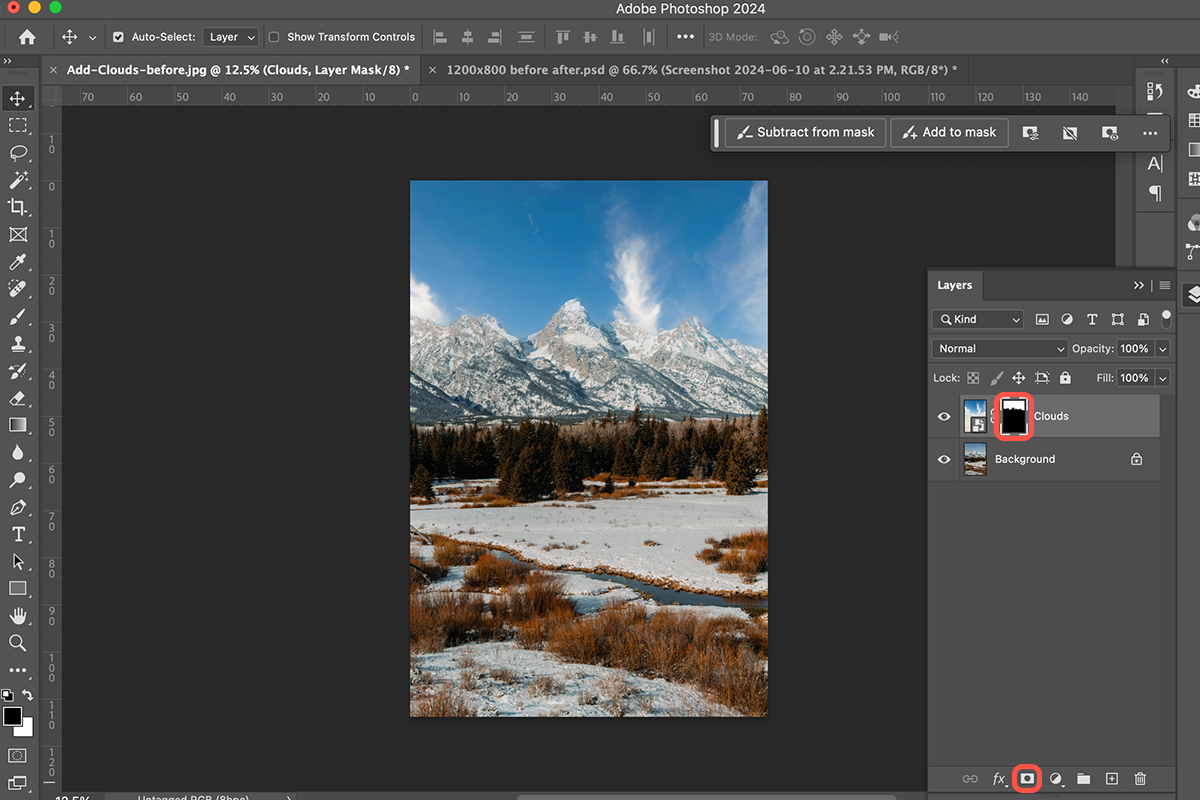Select the Rectangle shape tool
1200x800 pixels.
point(17,588)
